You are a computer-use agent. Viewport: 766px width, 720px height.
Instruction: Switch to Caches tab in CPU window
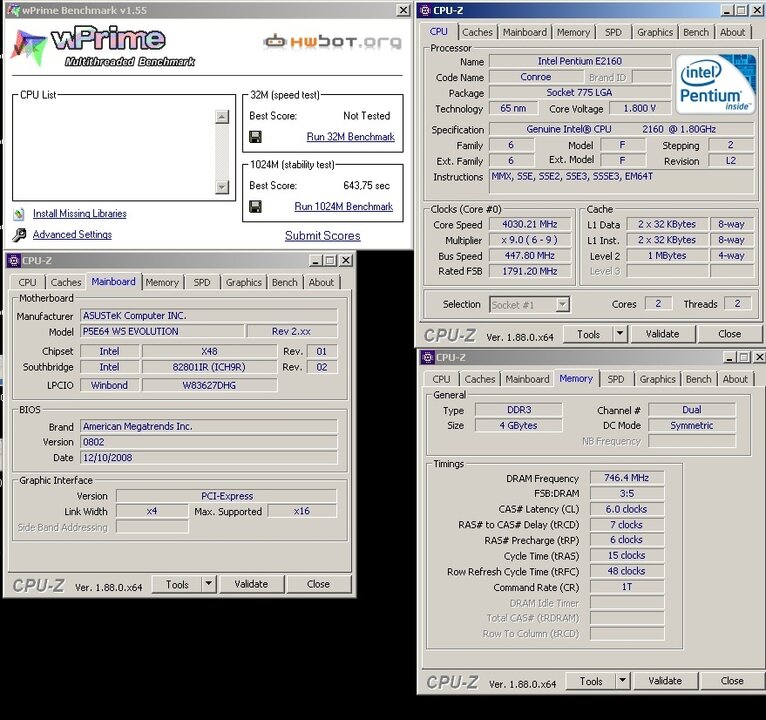[x=477, y=33]
